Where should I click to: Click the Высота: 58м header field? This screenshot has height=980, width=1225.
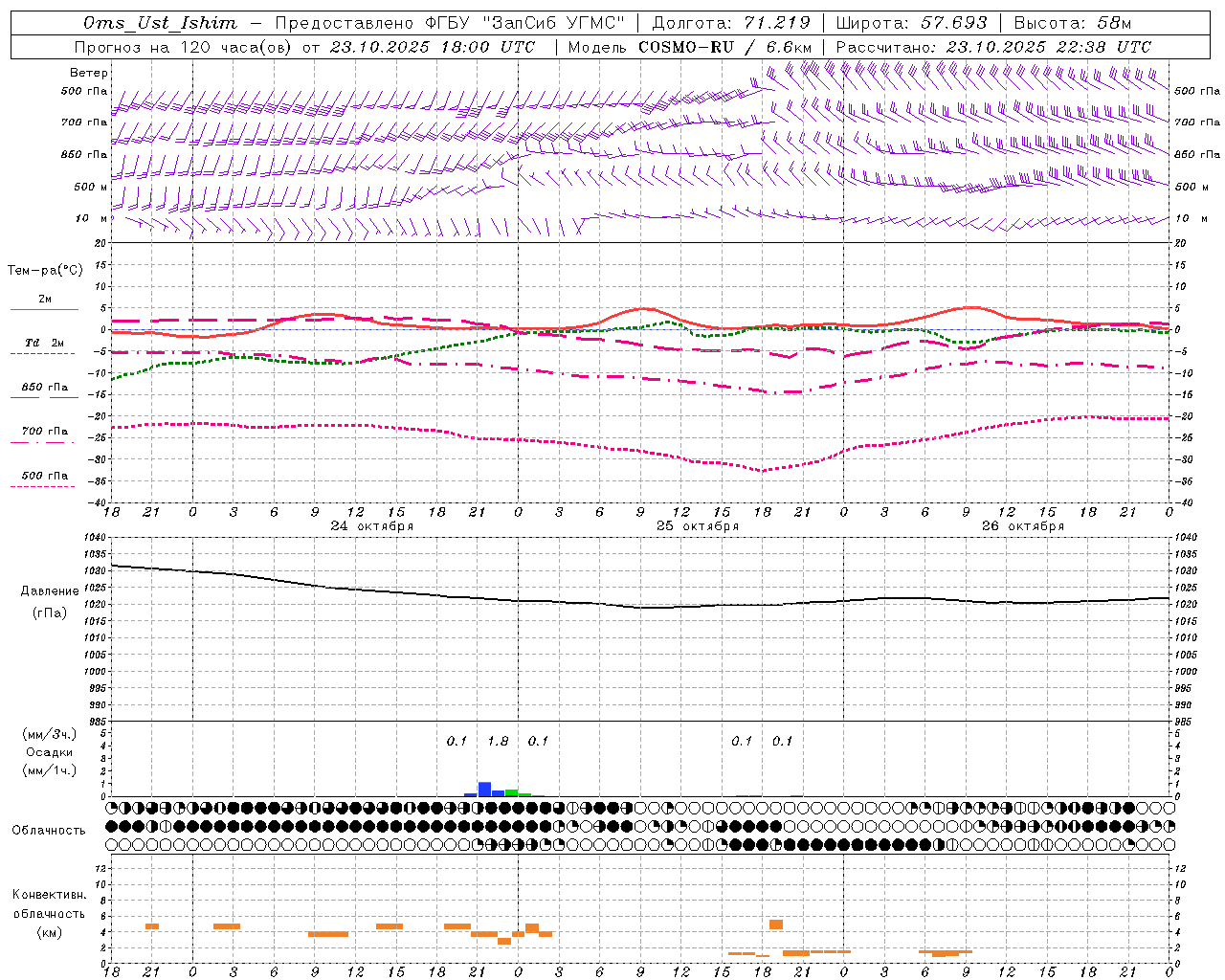(1072, 23)
